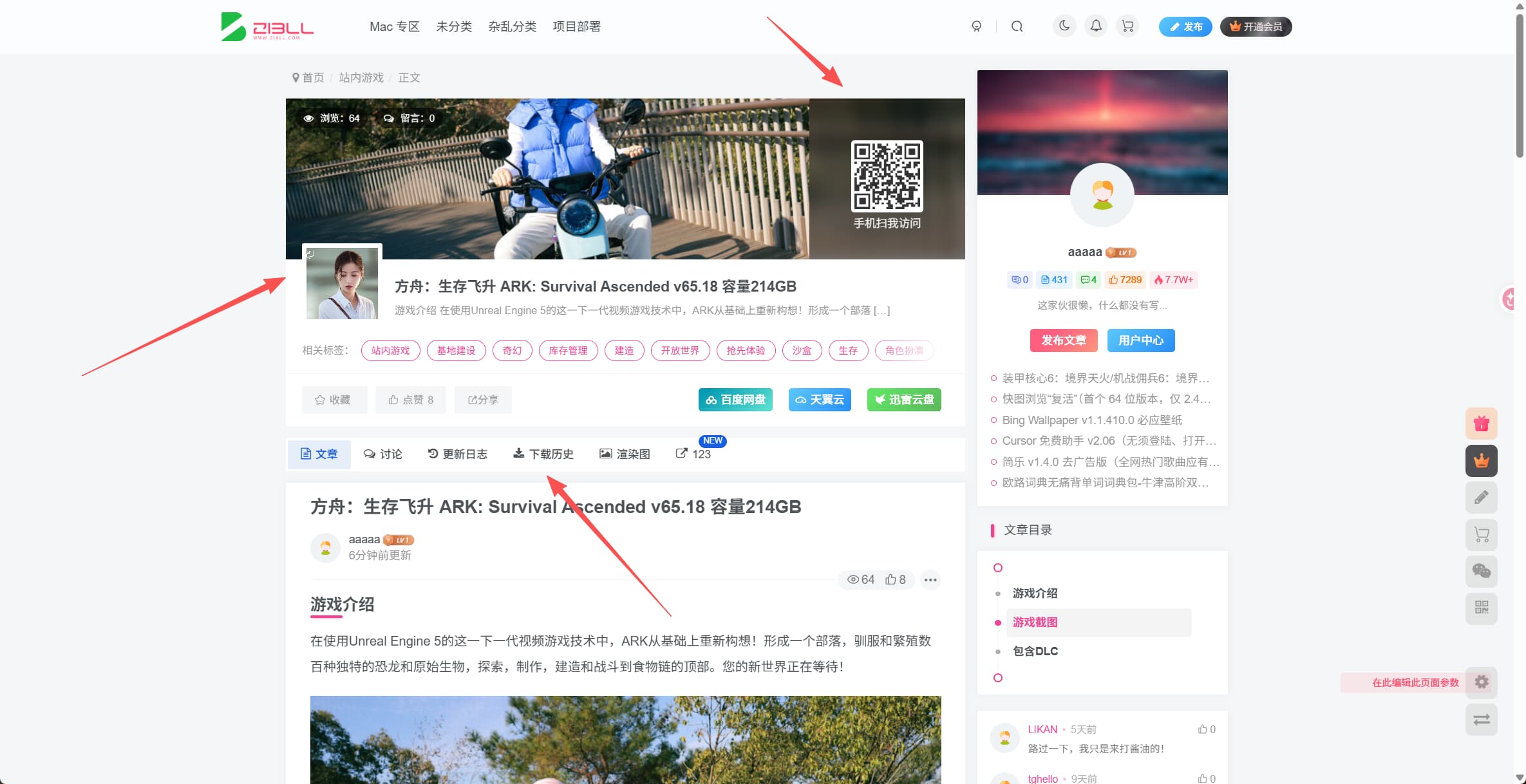Go to 首页 in the breadcrumb
The width and height of the screenshot is (1526, 784).
tap(314, 78)
